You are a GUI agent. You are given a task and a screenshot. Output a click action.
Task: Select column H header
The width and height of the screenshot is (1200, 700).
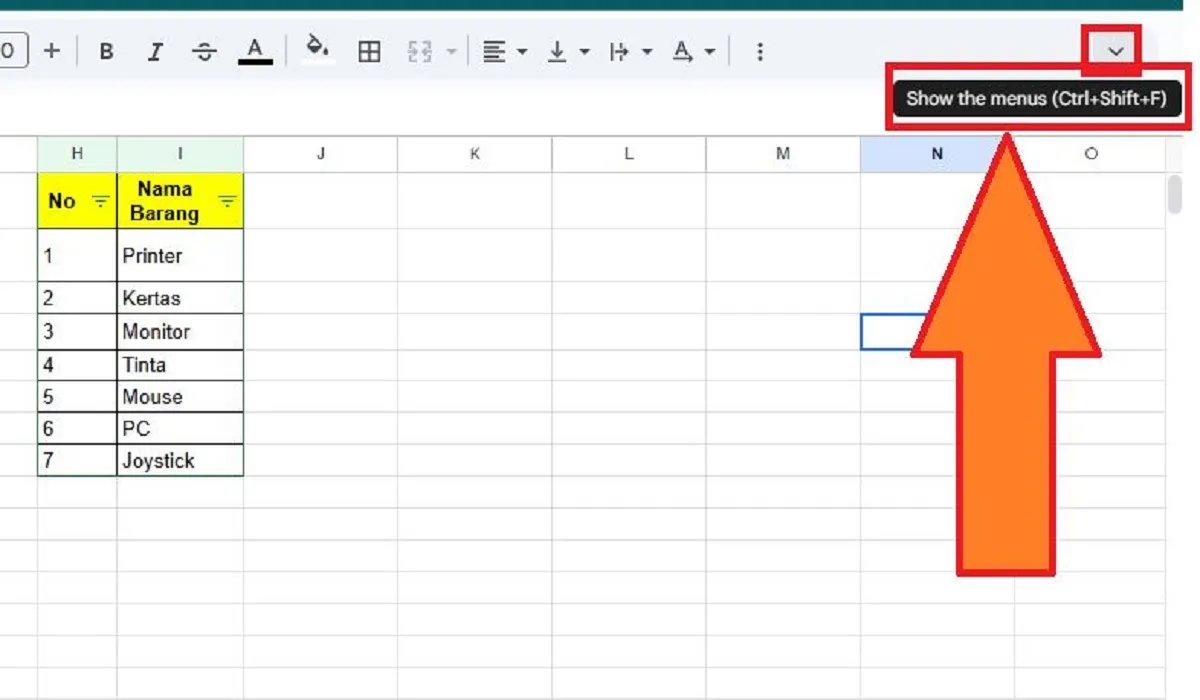coord(77,154)
